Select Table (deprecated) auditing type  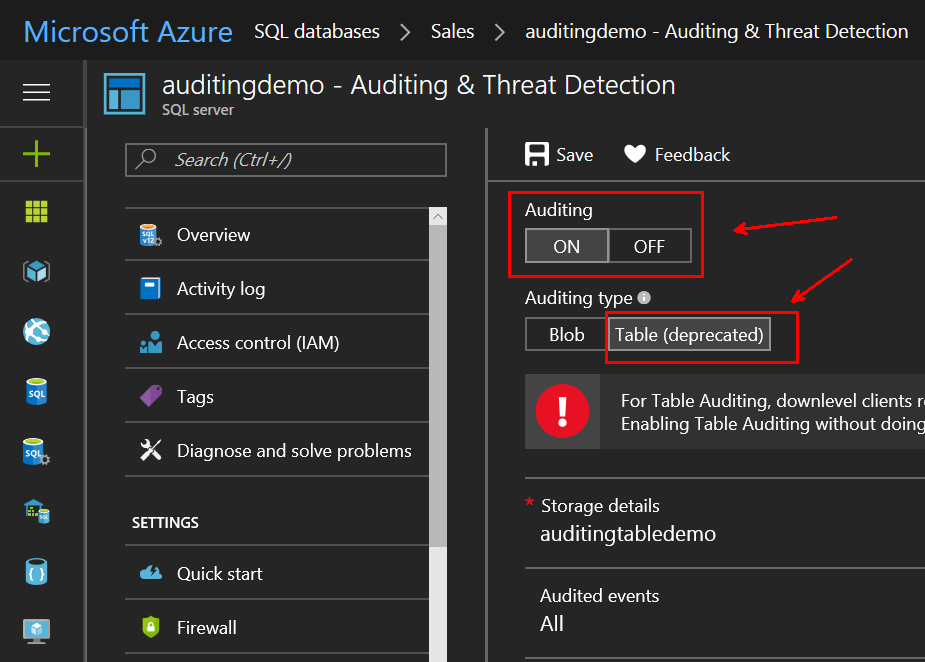(x=689, y=335)
